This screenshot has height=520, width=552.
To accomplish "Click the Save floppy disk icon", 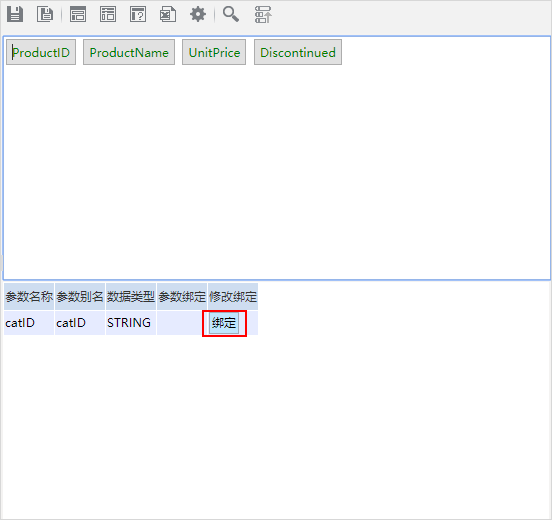I will 15,14.
